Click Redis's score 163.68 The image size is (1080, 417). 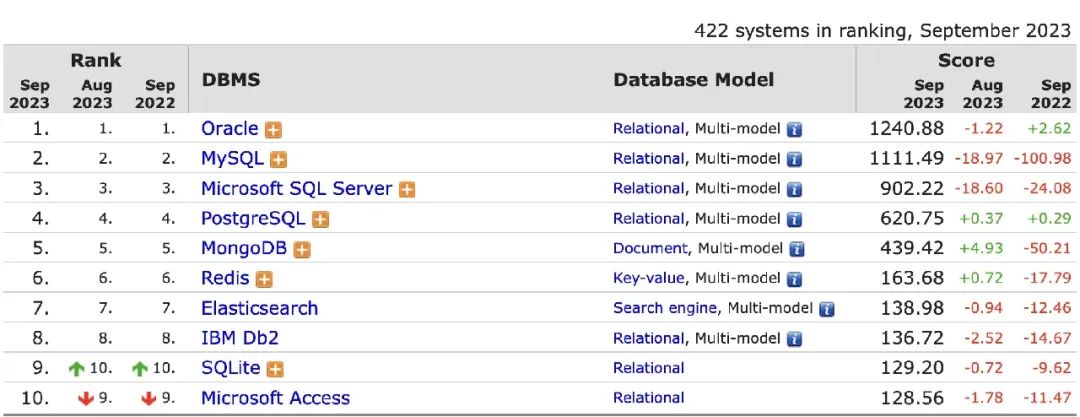pyautogui.click(x=912, y=278)
